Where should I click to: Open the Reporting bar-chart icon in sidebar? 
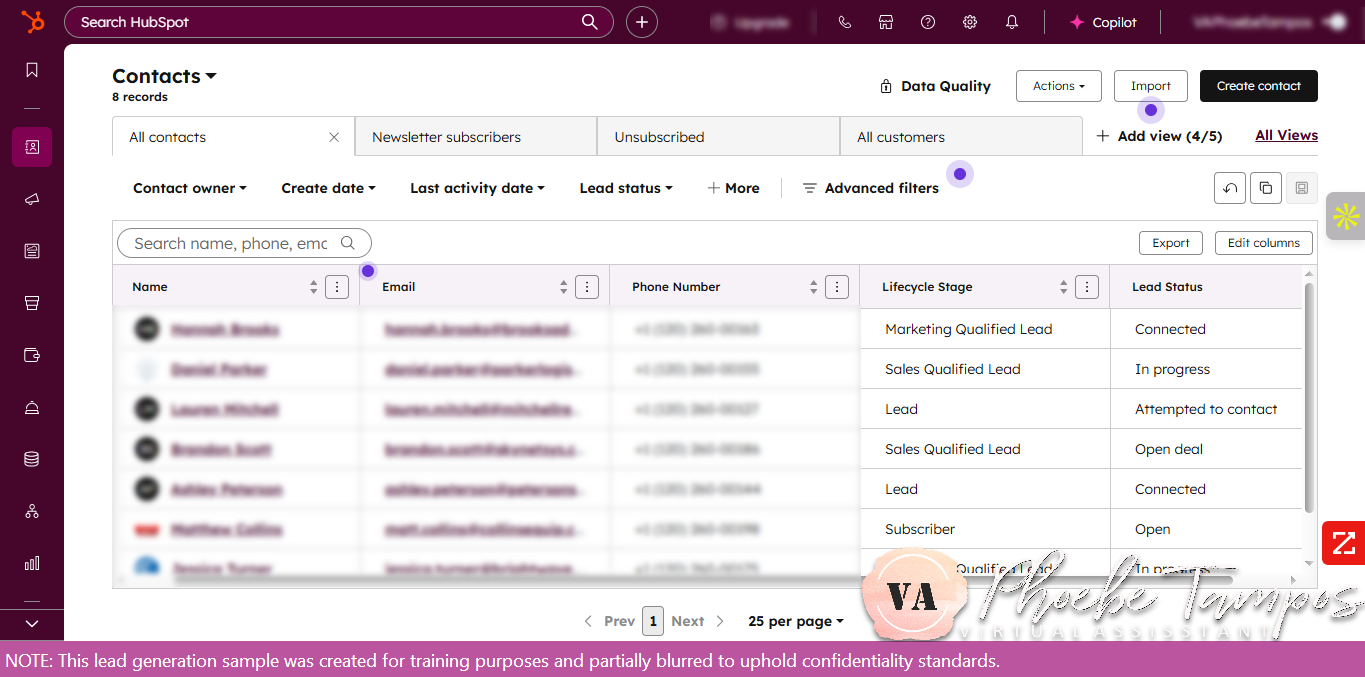coord(31,563)
